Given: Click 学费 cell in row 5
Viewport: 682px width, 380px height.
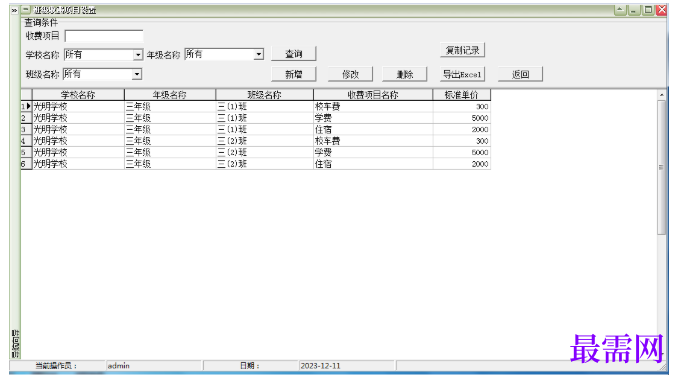Looking at the screenshot, I should point(373,152).
